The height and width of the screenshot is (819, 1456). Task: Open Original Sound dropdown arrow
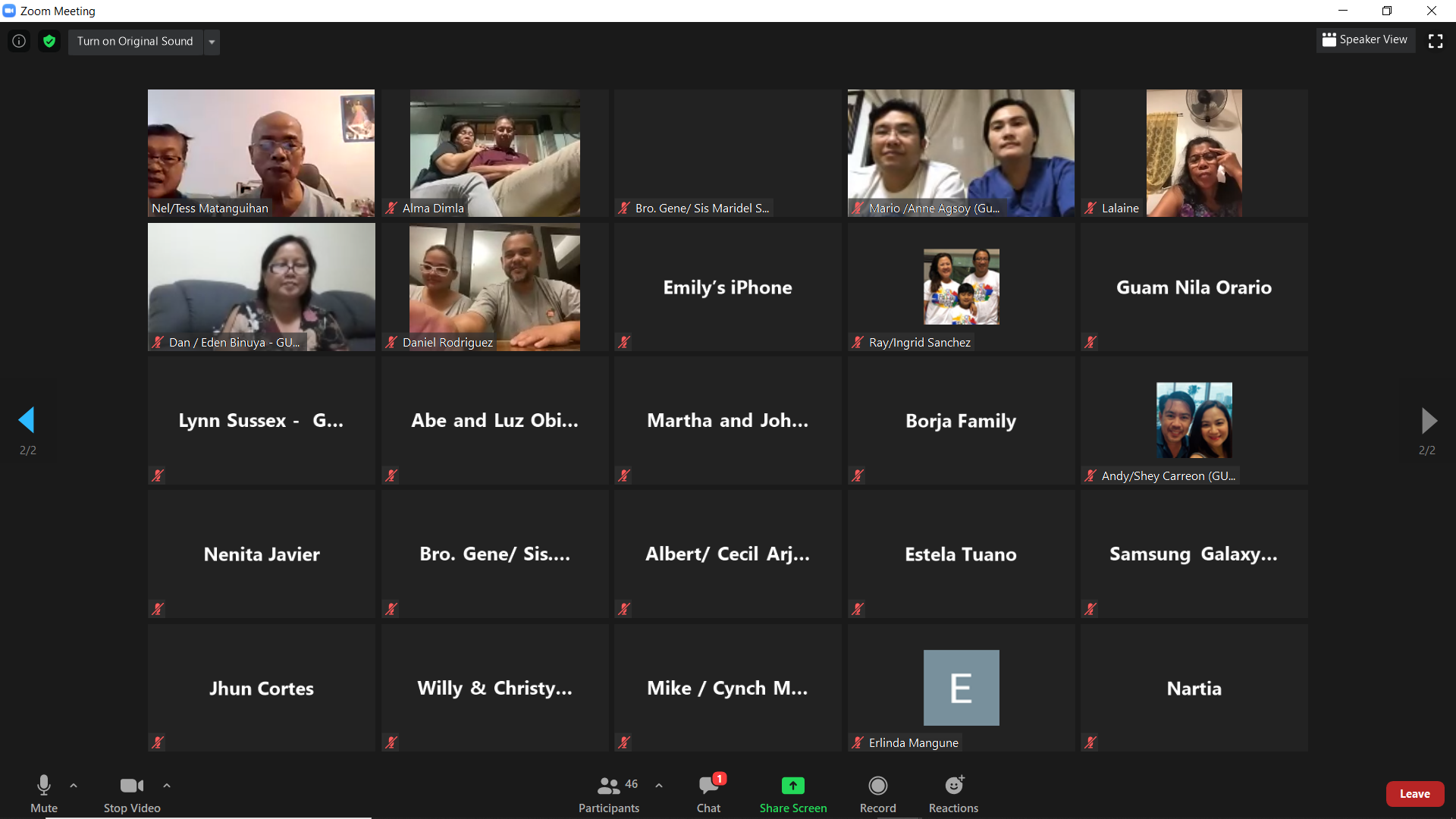(212, 42)
